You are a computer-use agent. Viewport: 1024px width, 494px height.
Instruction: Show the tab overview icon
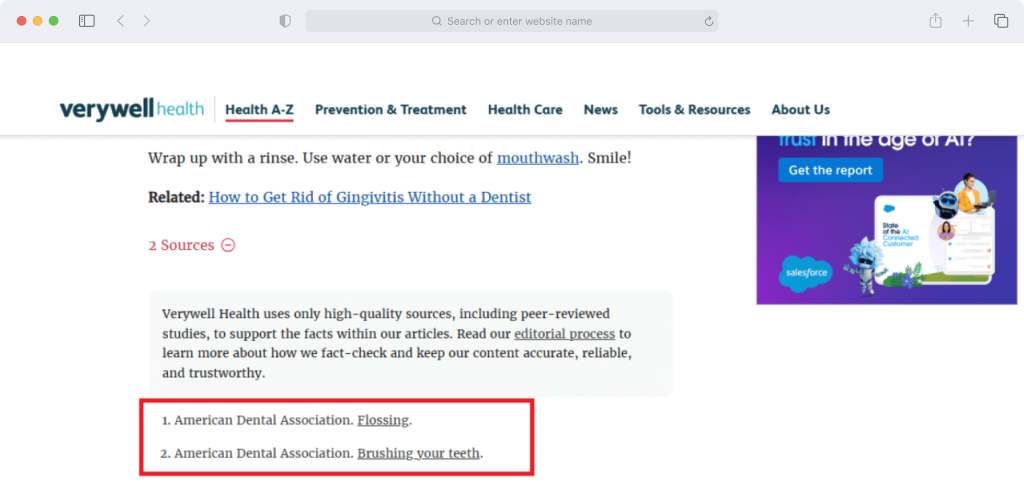(1000, 21)
